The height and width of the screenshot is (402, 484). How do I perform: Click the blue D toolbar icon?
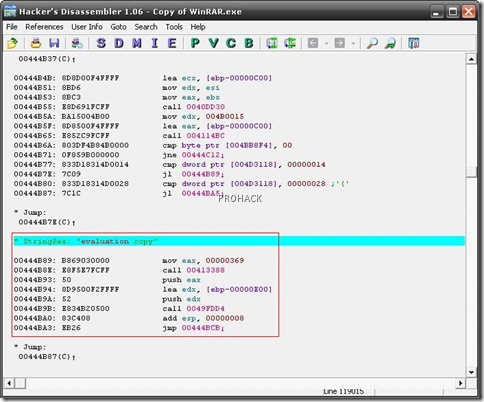(119, 43)
